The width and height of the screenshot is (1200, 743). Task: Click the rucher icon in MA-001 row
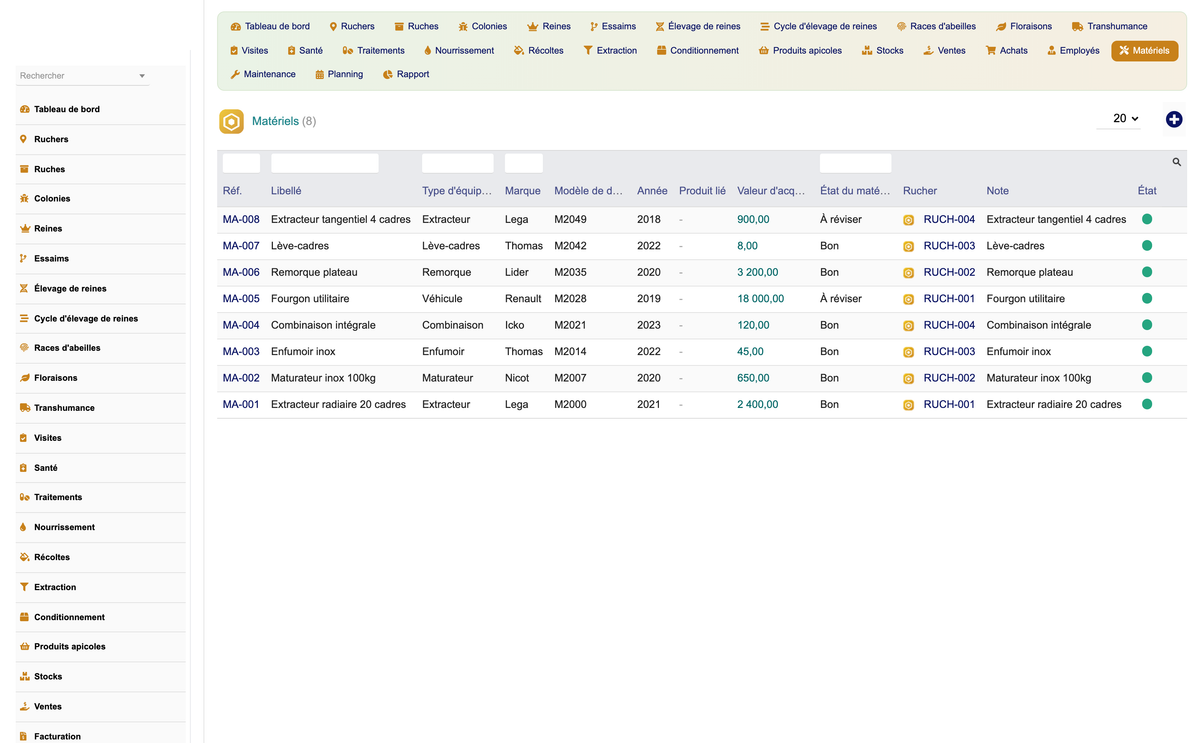click(x=909, y=405)
